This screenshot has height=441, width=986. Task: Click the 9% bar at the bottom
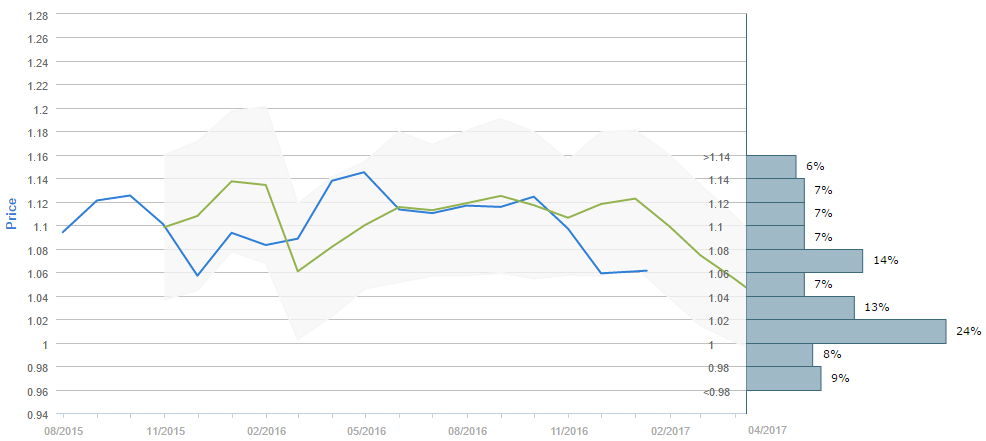click(x=784, y=378)
